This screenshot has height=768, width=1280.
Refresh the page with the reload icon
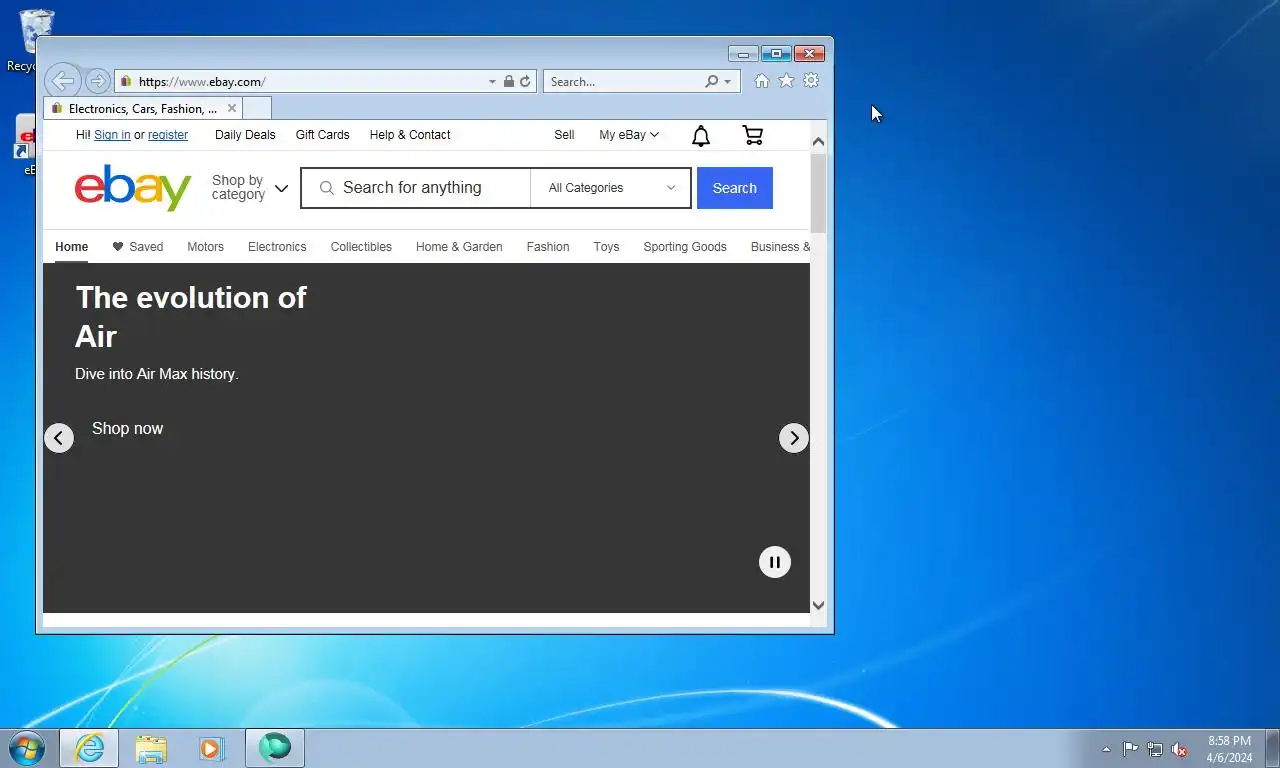click(x=525, y=82)
